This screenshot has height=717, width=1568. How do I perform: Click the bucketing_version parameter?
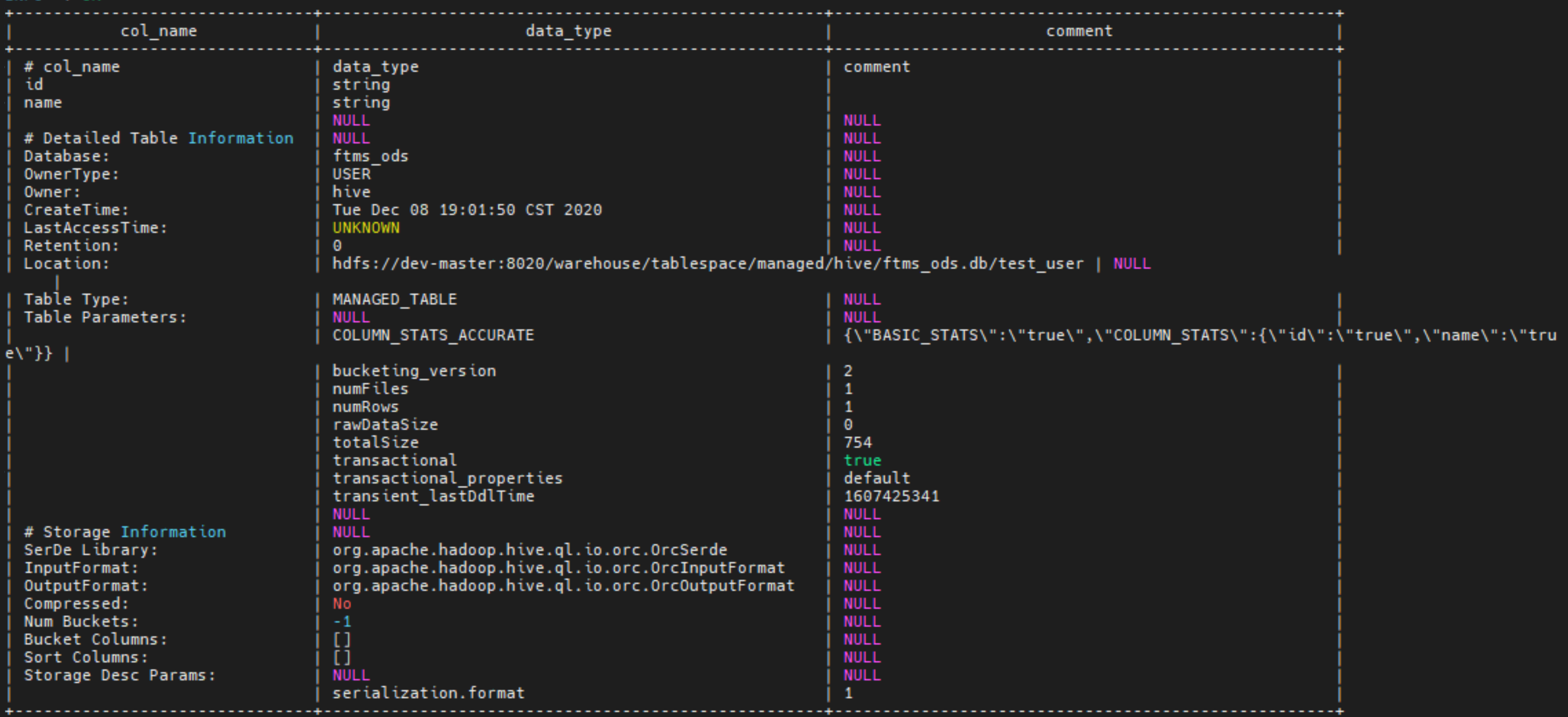414,371
